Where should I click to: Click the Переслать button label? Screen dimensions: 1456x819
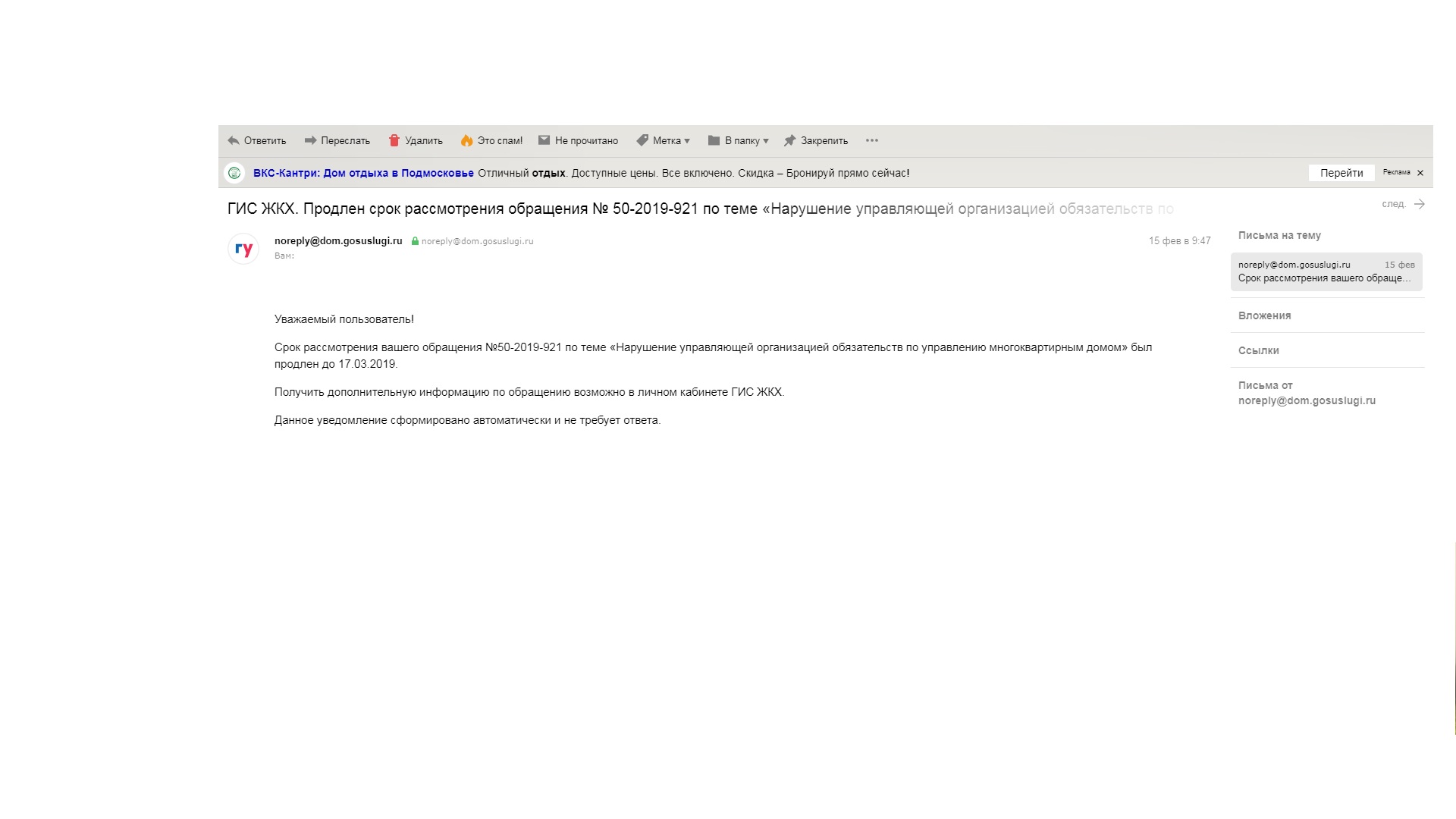click(345, 140)
